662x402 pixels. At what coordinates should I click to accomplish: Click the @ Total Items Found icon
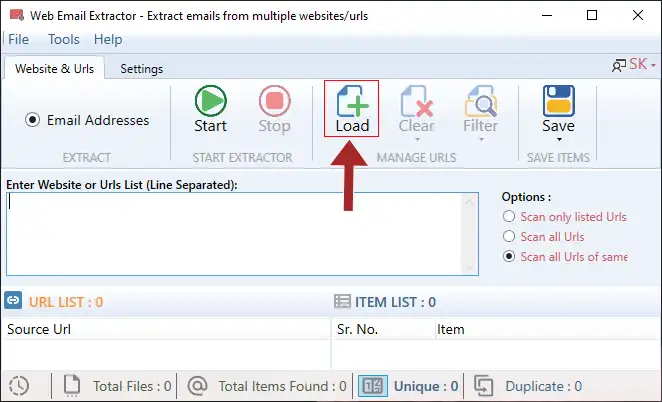197,386
